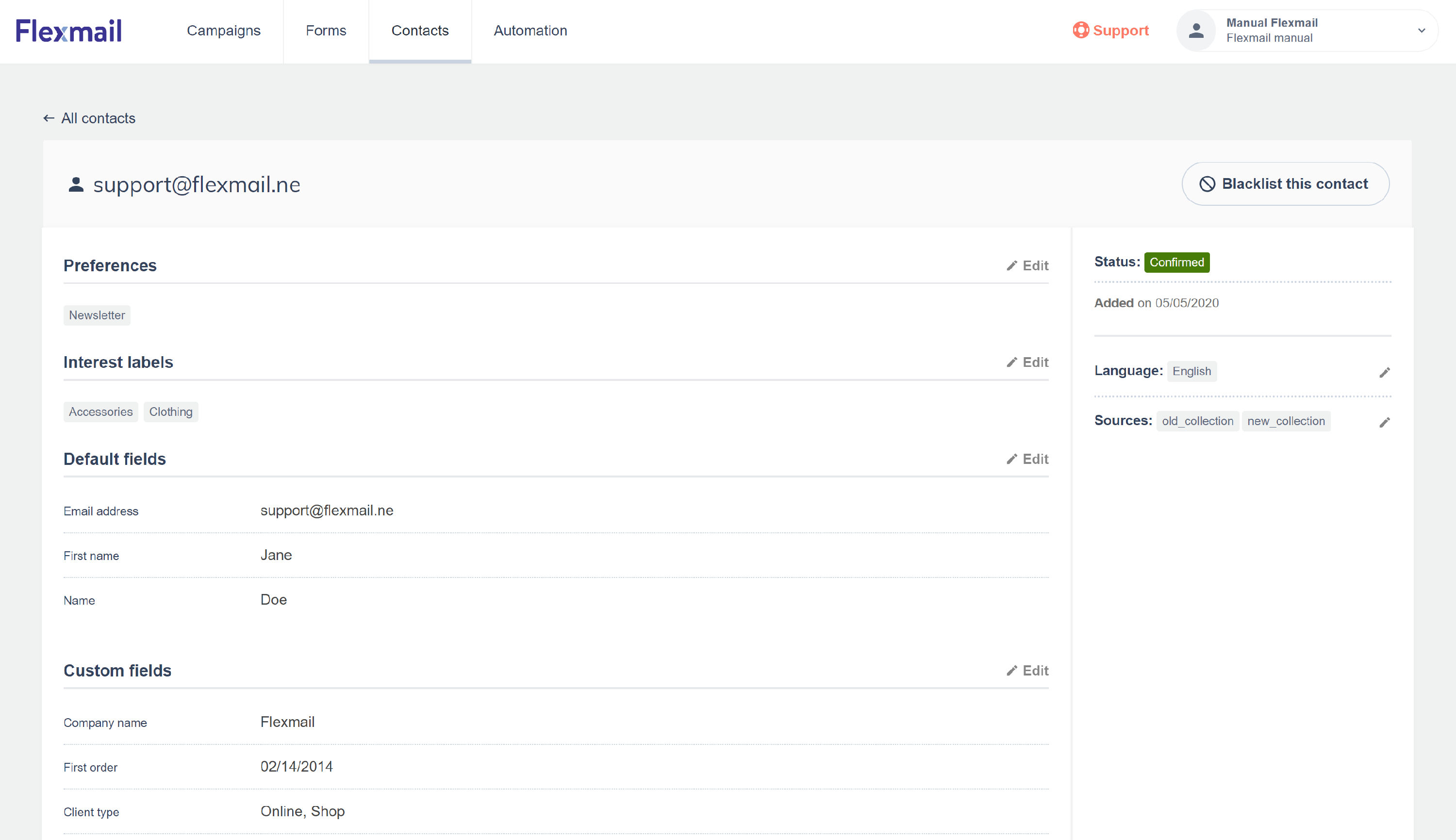Edit the Custom fields section
1456x840 pixels.
click(x=1027, y=670)
